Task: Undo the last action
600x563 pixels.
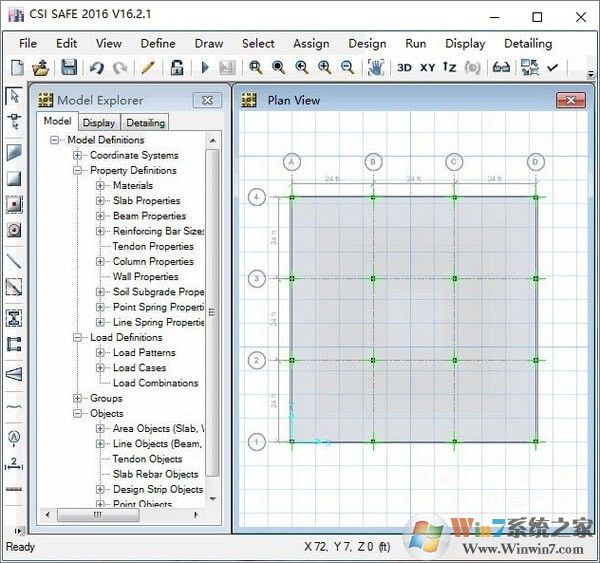Action: 97,68
